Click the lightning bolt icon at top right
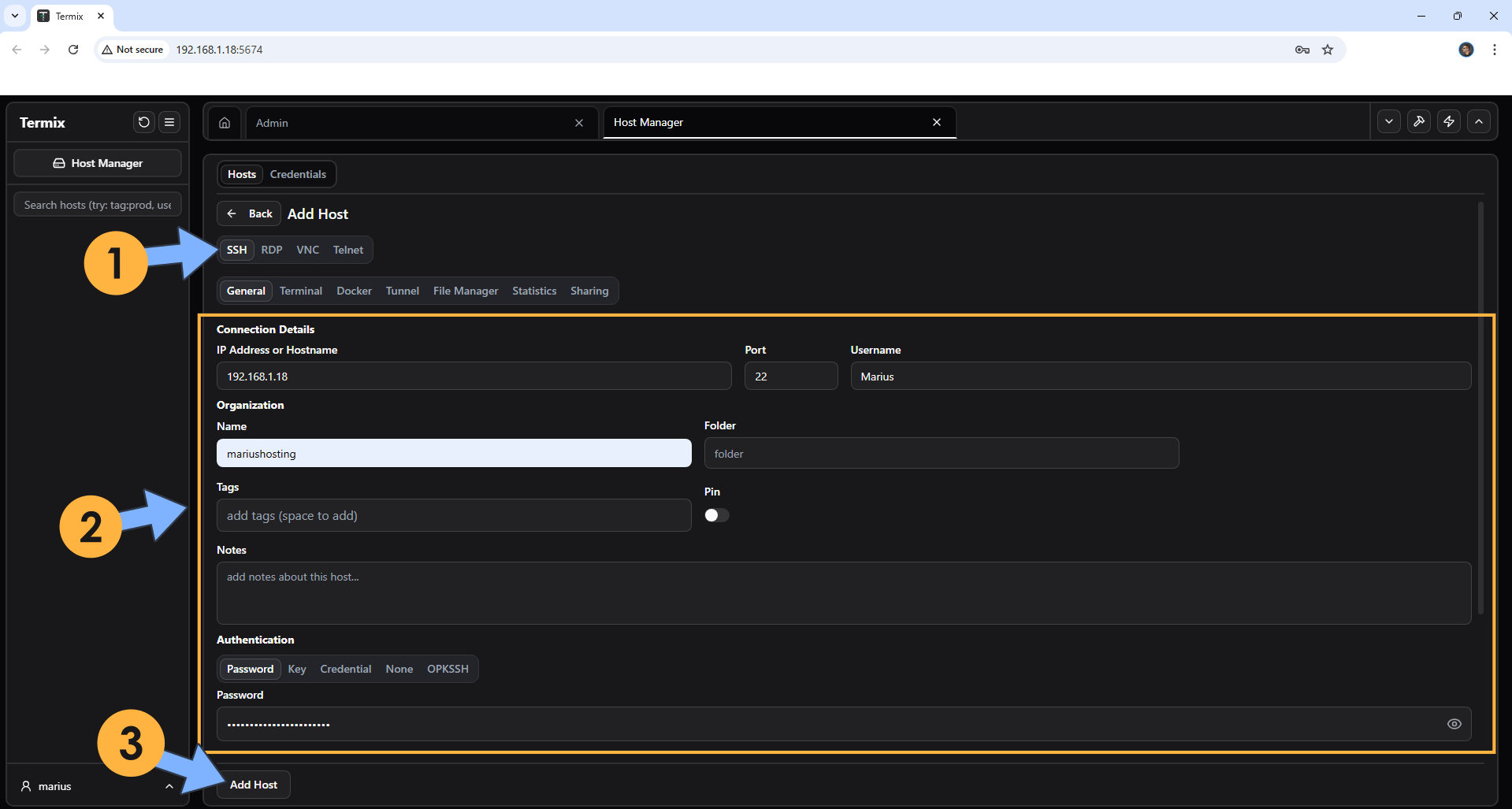This screenshot has width=1512, height=809. coord(1449,121)
